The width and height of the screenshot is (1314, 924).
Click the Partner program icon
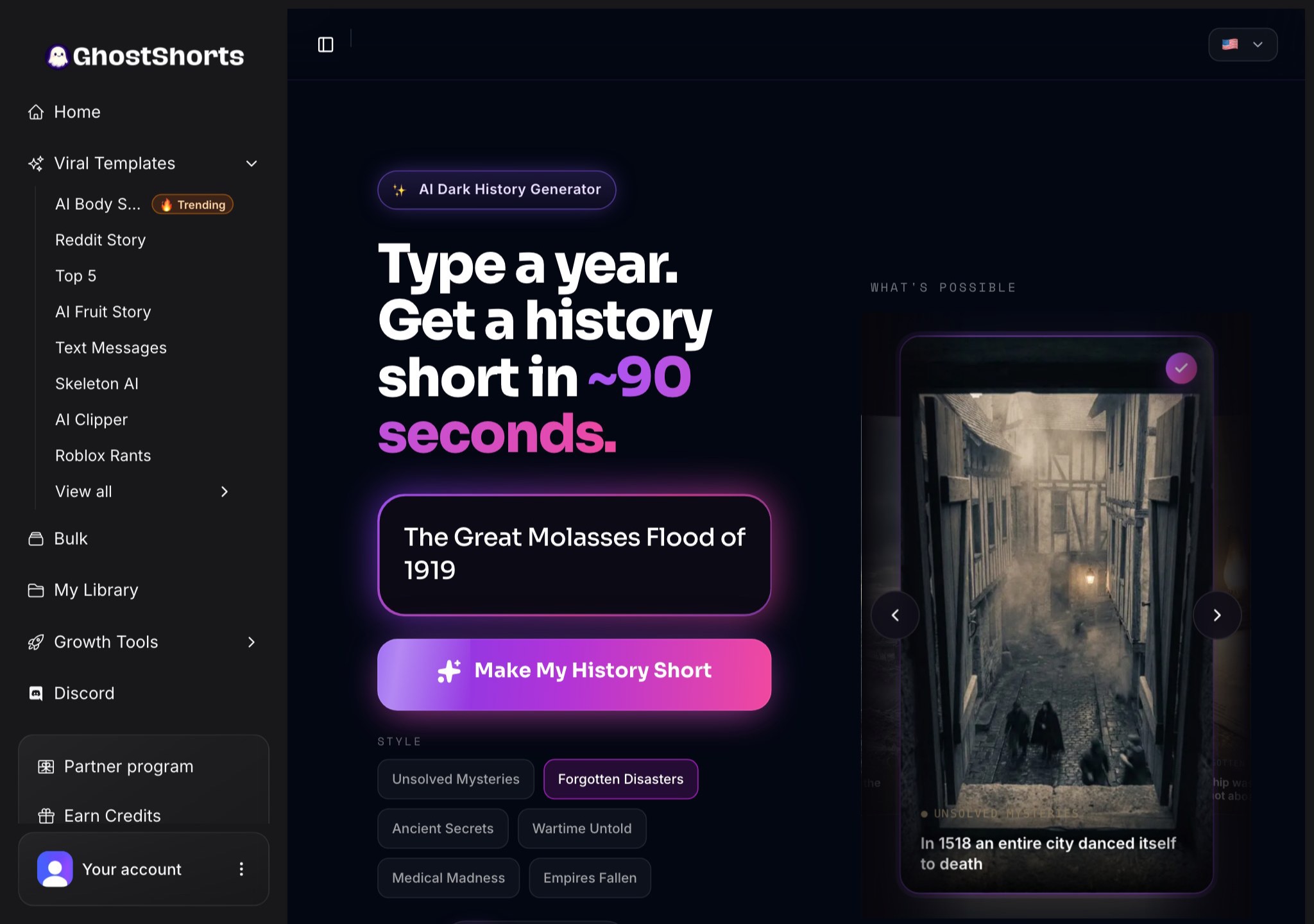click(46, 767)
